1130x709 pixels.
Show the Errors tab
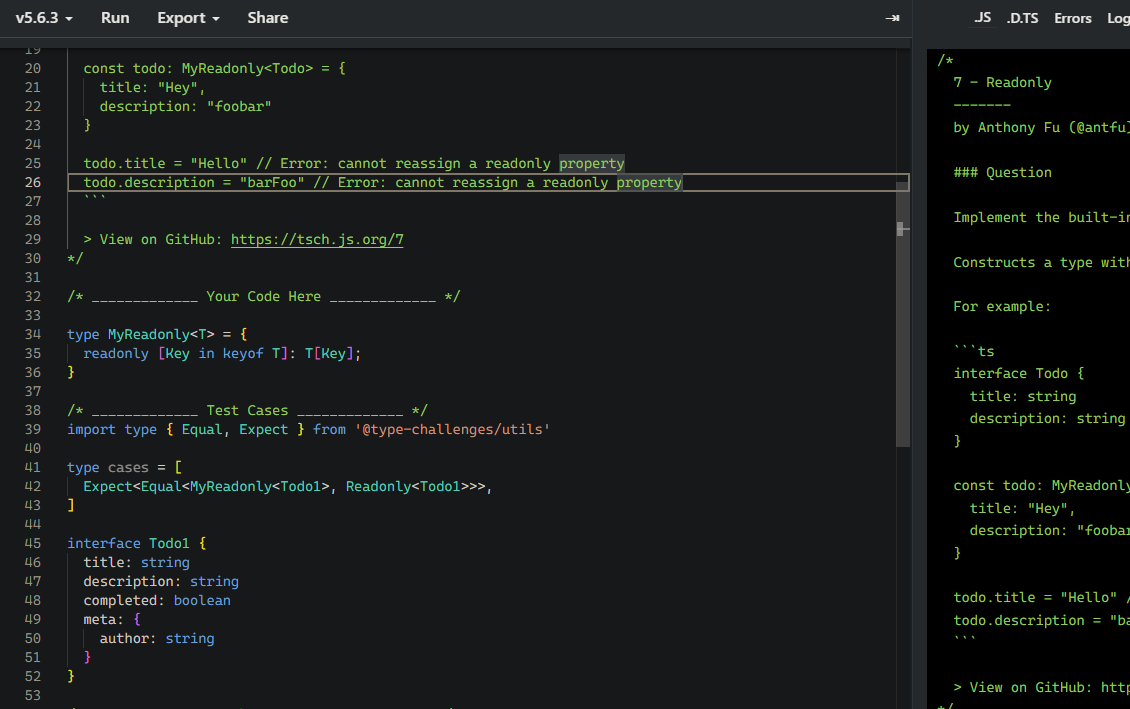(x=1072, y=18)
